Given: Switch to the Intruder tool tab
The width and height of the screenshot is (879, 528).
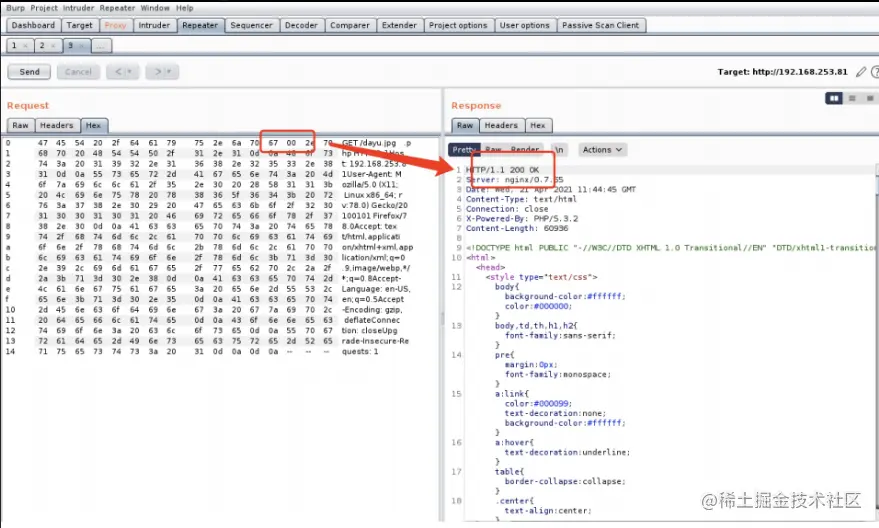Looking at the screenshot, I should pos(154,25).
